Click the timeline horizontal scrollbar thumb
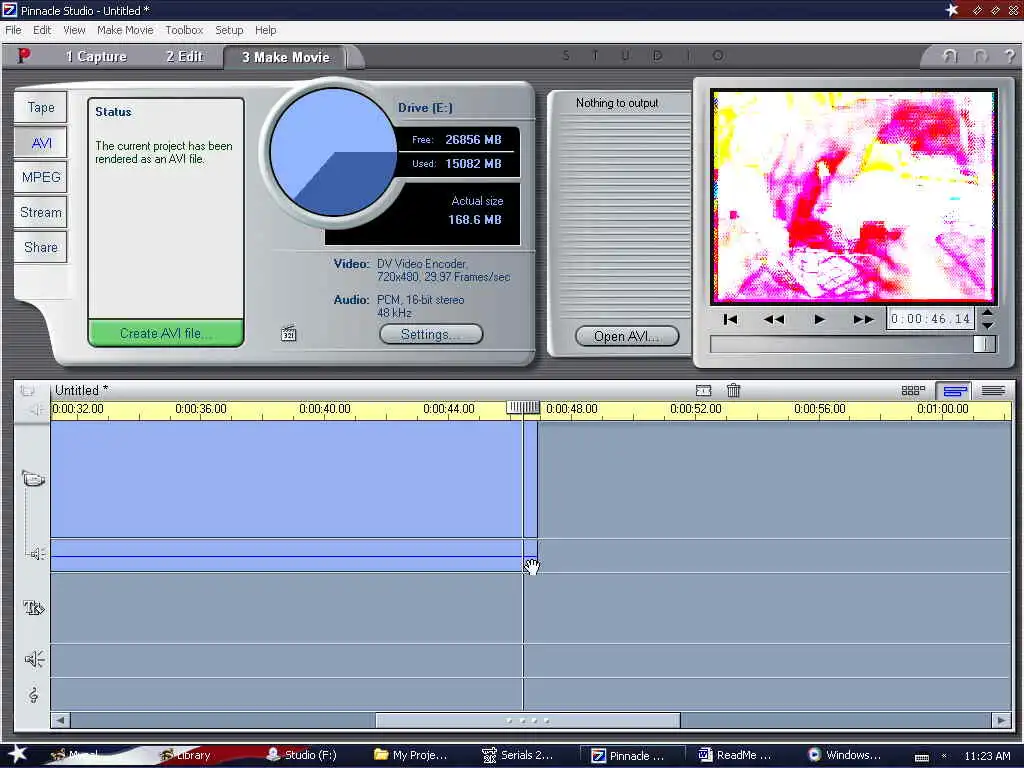1024x768 pixels. click(x=528, y=720)
